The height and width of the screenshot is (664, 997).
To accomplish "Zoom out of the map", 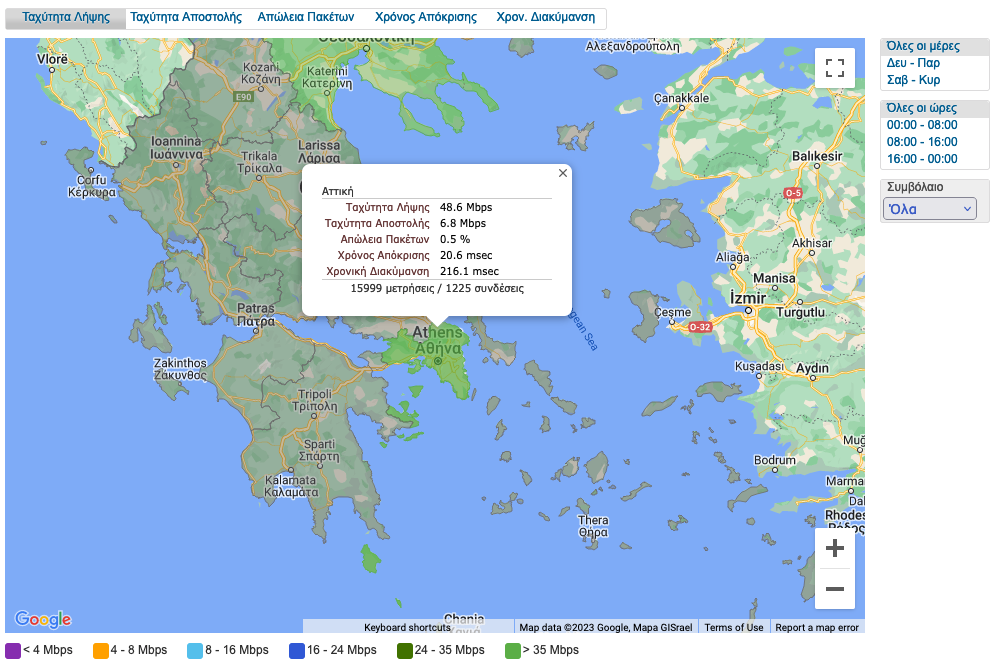I will 834,589.
